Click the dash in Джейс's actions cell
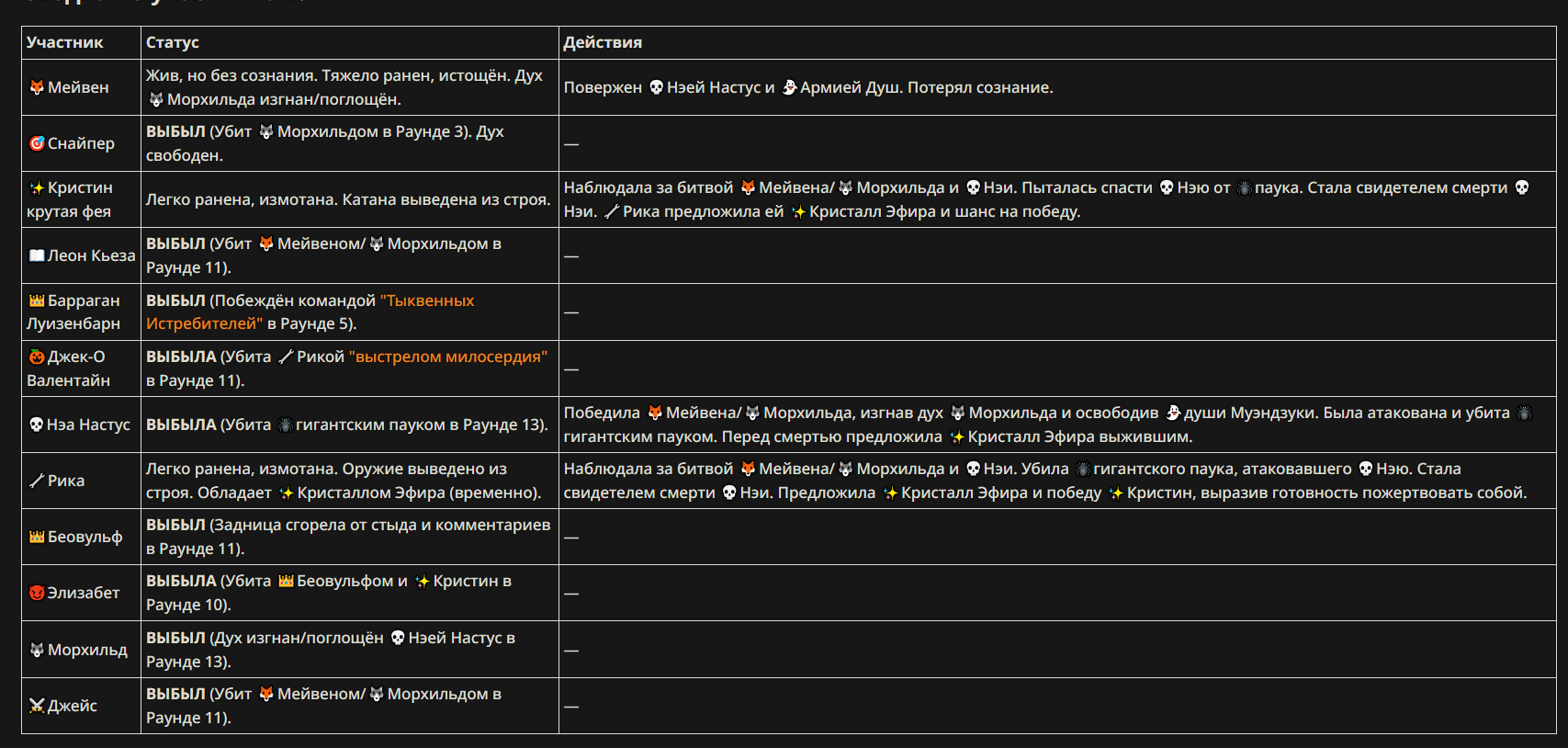1568x748 pixels. tap(571, 707)
